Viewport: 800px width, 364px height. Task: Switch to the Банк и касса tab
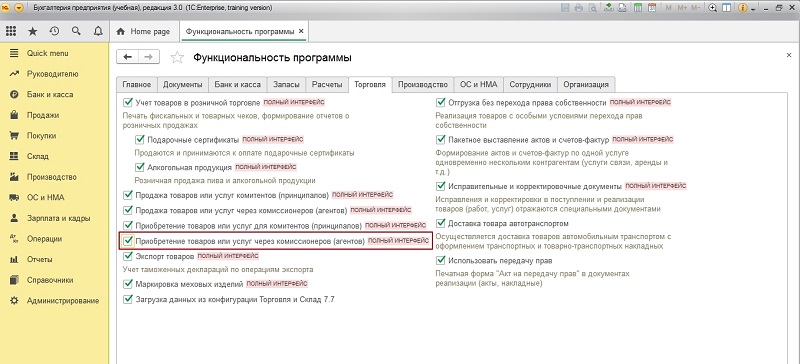(238, 84)
